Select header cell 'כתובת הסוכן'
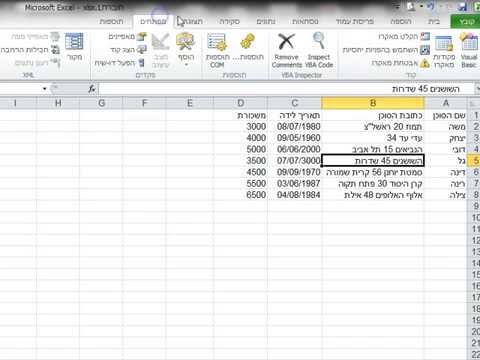The width and height of the screenshot is (480, 360). [x=373, y=115]
